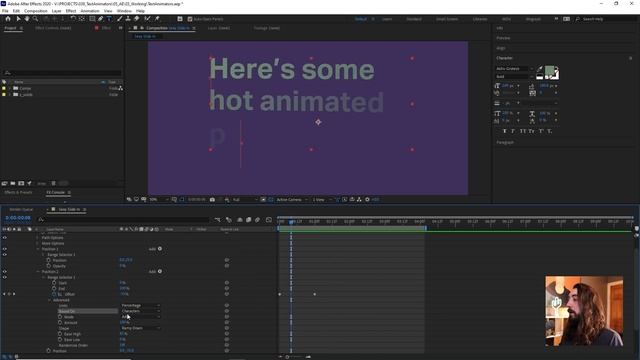Toggle Auto-Open Panels checkbox
Image resolution: width=640 pixels, height=360 pixels.
point(190,19)
